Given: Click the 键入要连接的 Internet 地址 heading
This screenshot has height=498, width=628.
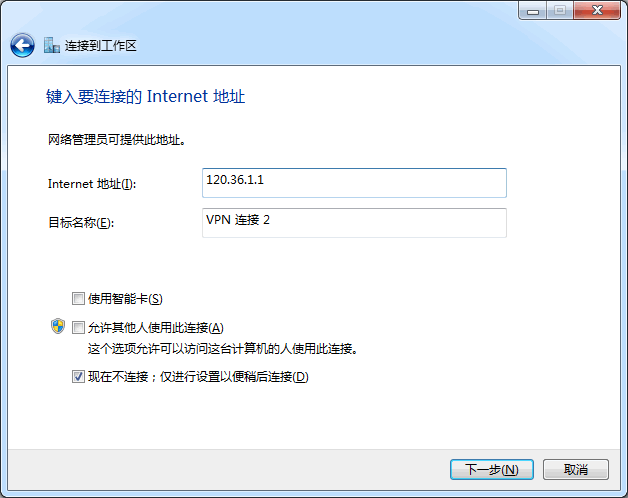Looking at the screenshot, I should click(145, 97).
